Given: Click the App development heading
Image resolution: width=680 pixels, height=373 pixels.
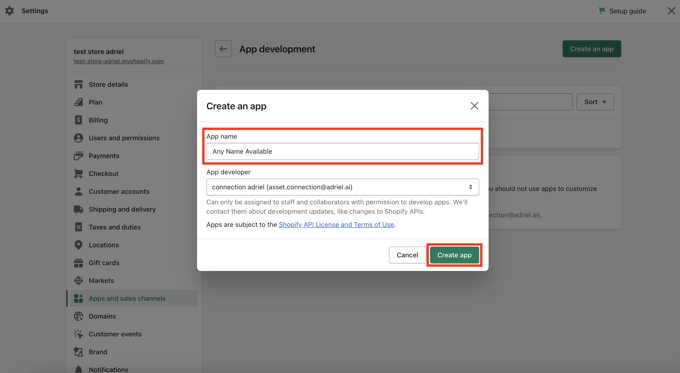Looking at the screenshot, I should click(x=278, y=49).
